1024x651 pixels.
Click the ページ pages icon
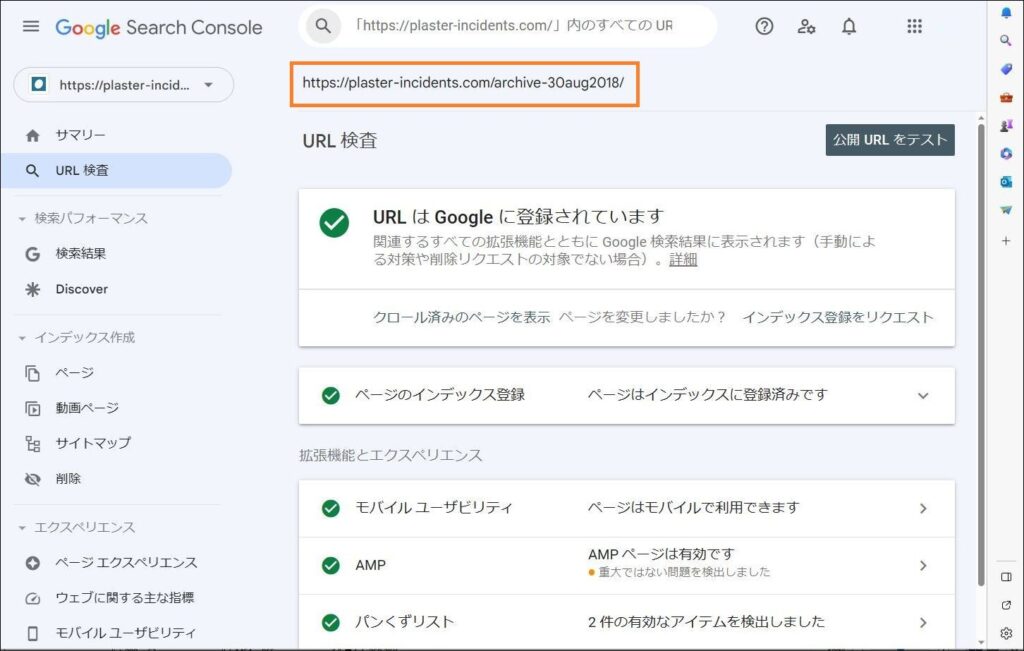click(32, 373)
